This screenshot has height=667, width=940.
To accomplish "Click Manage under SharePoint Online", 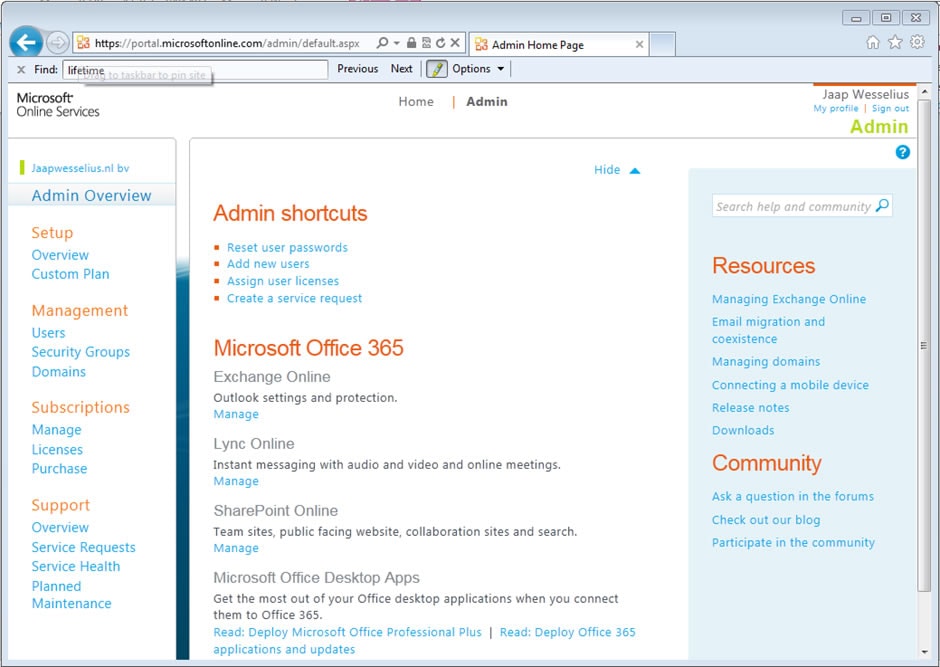I will pyautogui.click(x=236, y=548).
